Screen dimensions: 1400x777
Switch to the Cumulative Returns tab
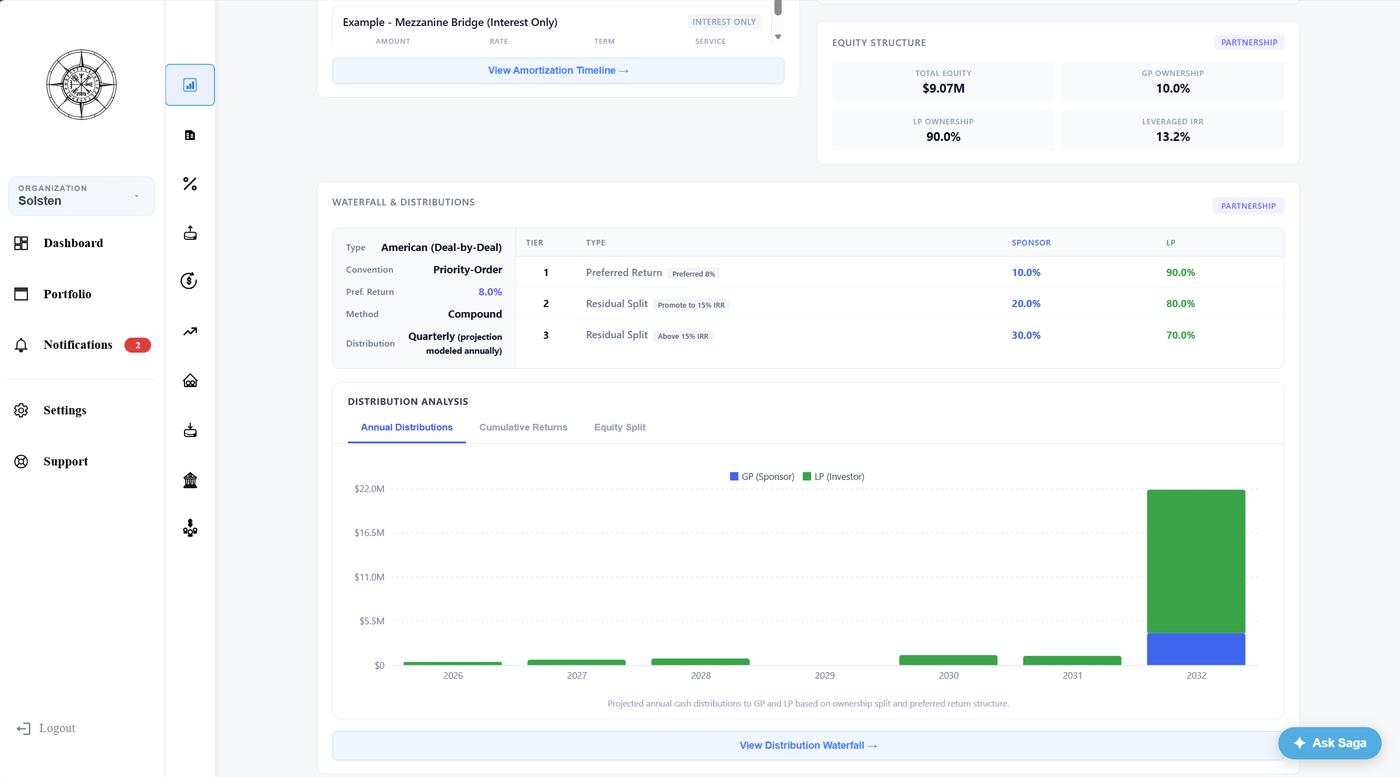(x=523, y=427)
